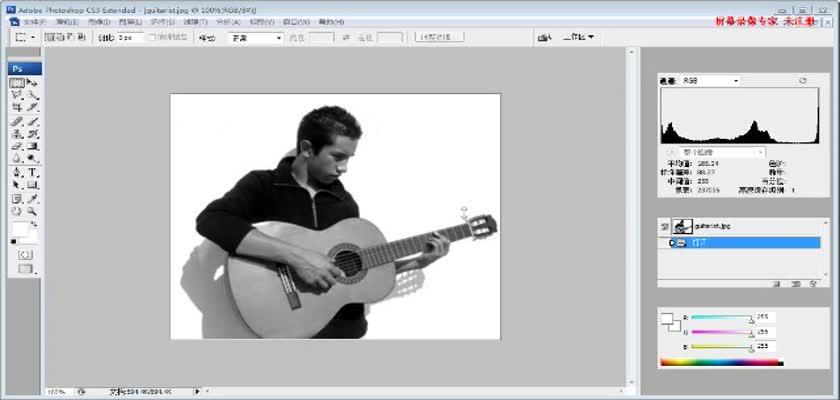Select the Move tool
Image resolution: width=840 pixels, height=400 pixels.
point(32,83)
